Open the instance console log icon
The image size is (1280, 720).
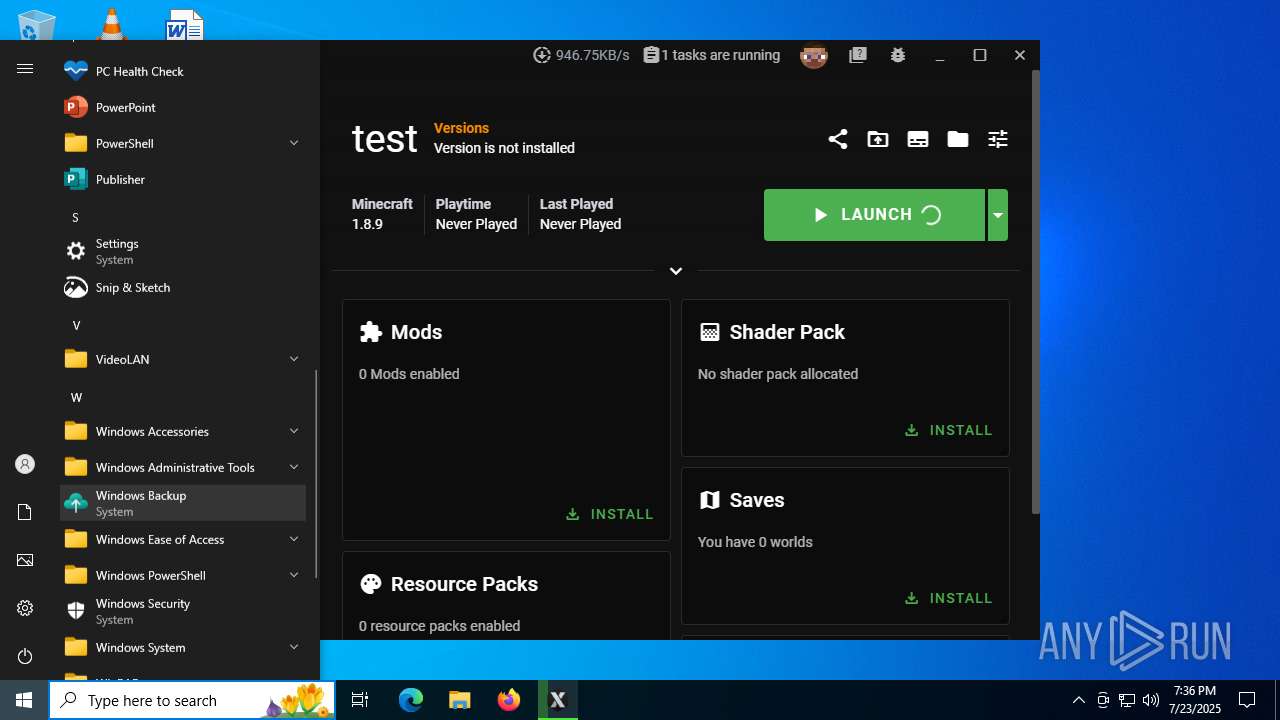[x=918, y=139]
